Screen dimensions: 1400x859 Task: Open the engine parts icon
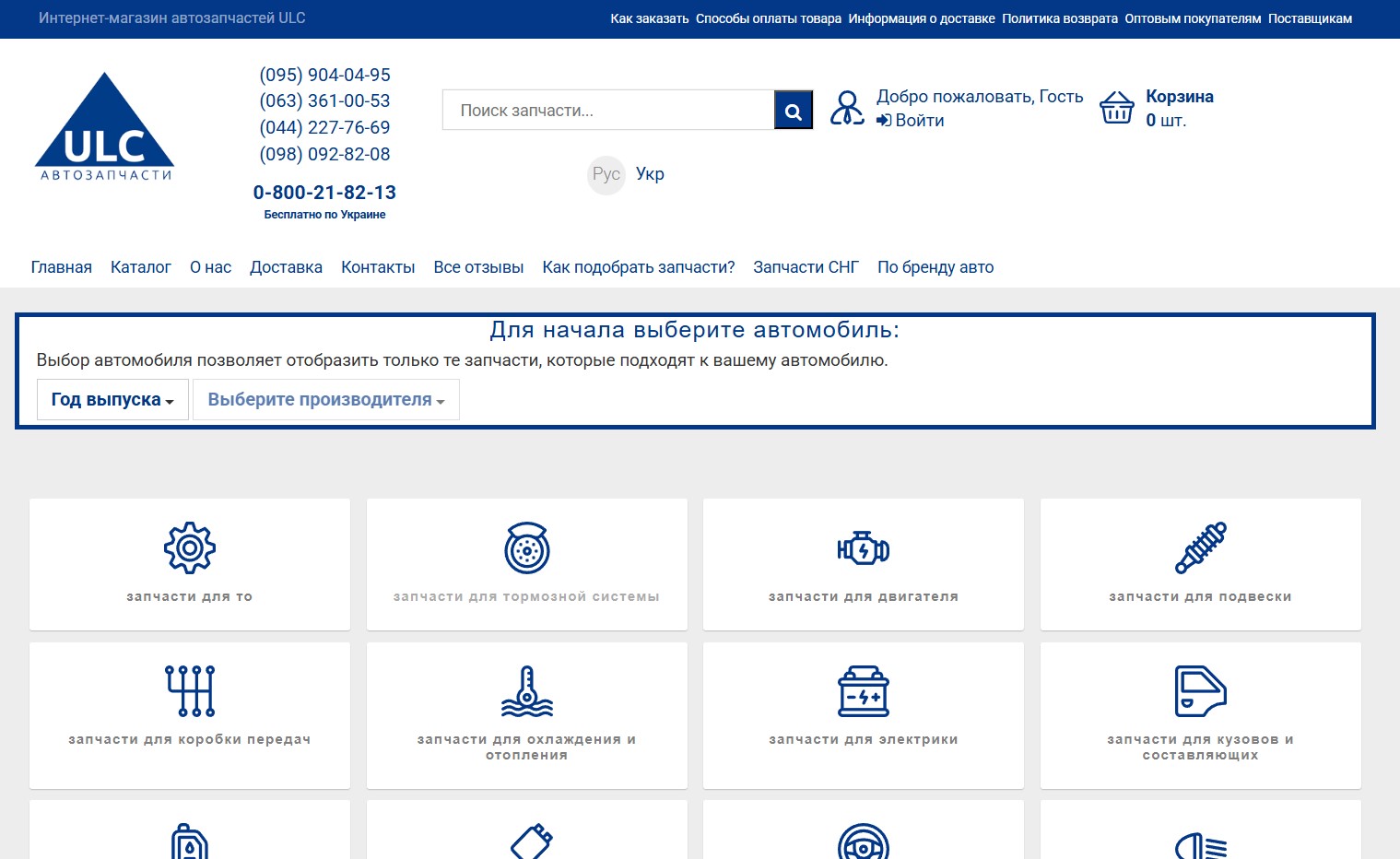pos(863,549)
